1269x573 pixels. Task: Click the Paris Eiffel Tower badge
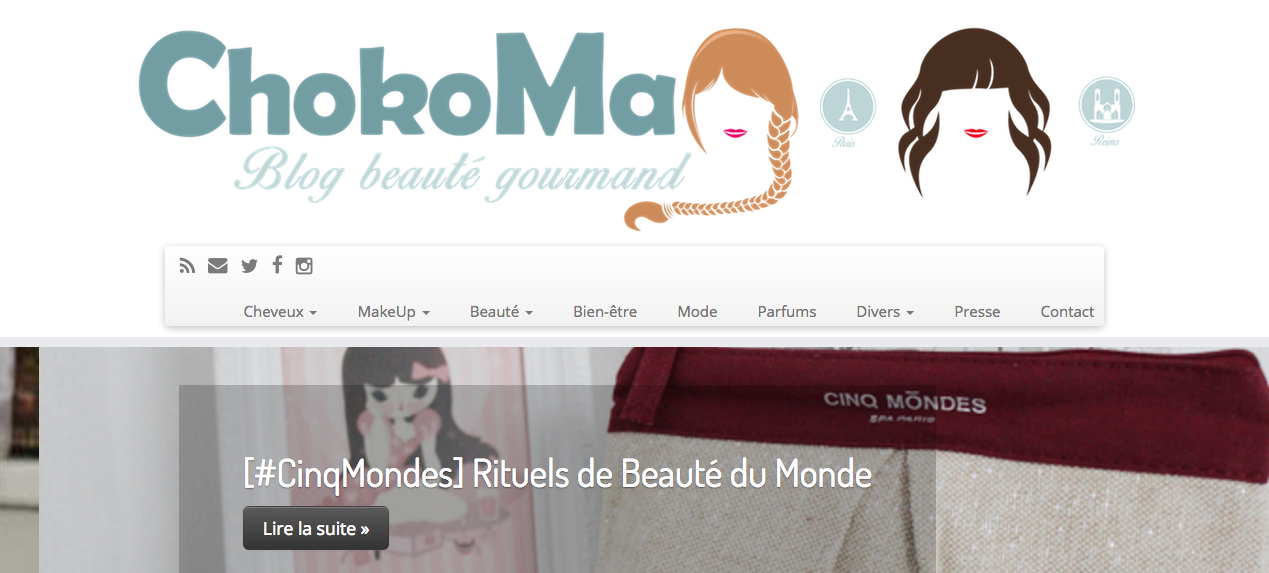click(x=848, y=108)
